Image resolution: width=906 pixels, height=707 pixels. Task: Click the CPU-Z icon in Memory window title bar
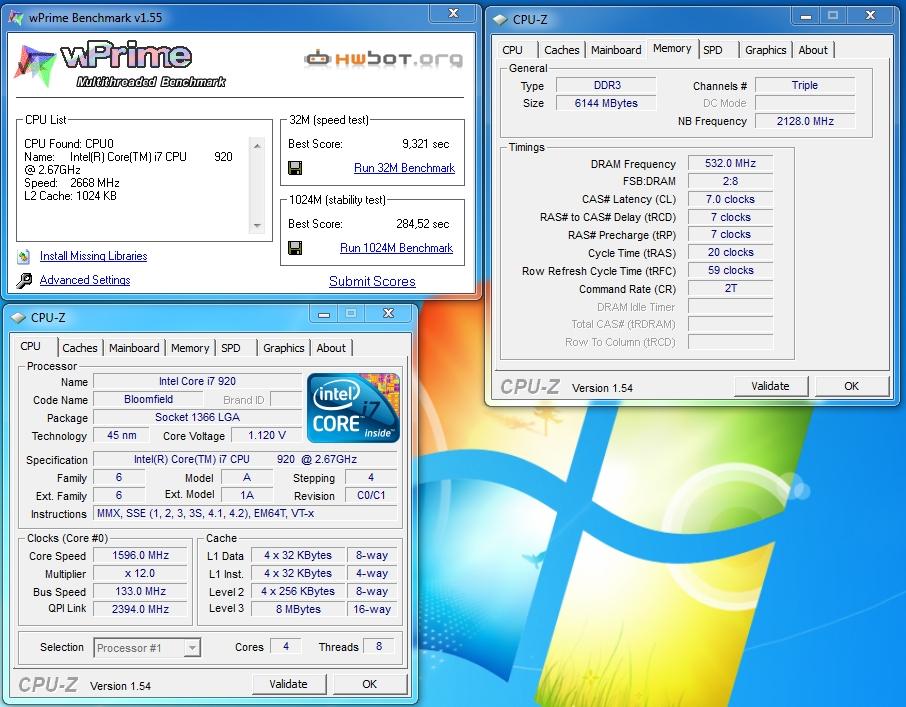point(500,20)
